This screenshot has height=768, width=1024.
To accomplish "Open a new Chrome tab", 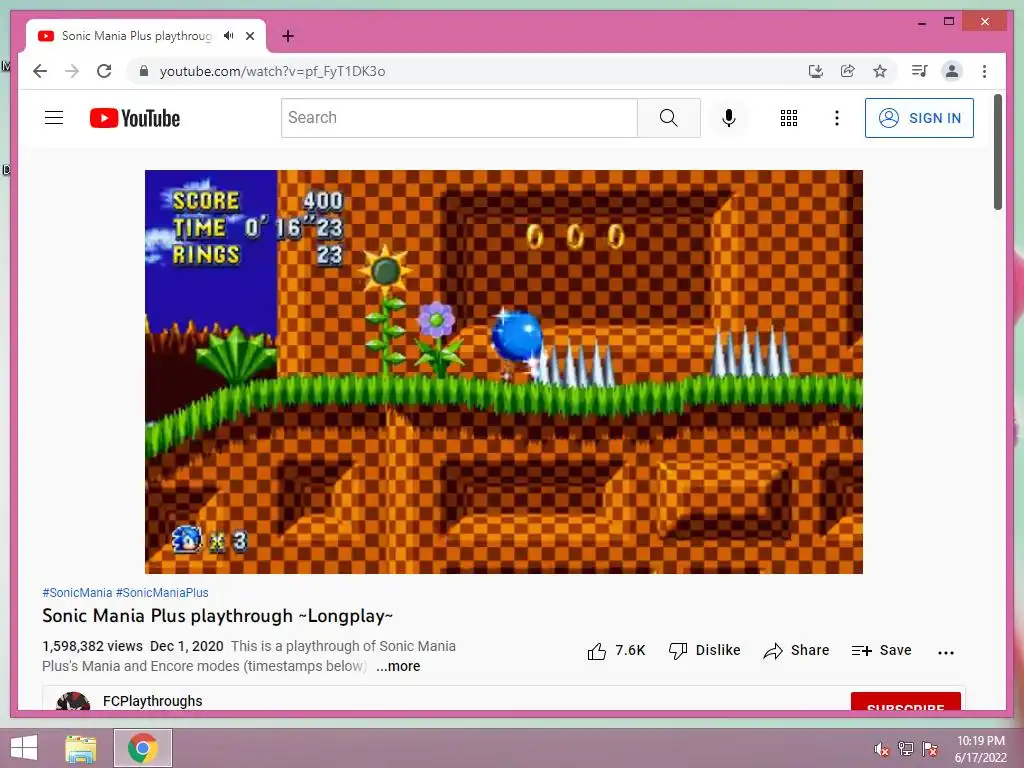I will pyautogui.click(x=288, y=36).
